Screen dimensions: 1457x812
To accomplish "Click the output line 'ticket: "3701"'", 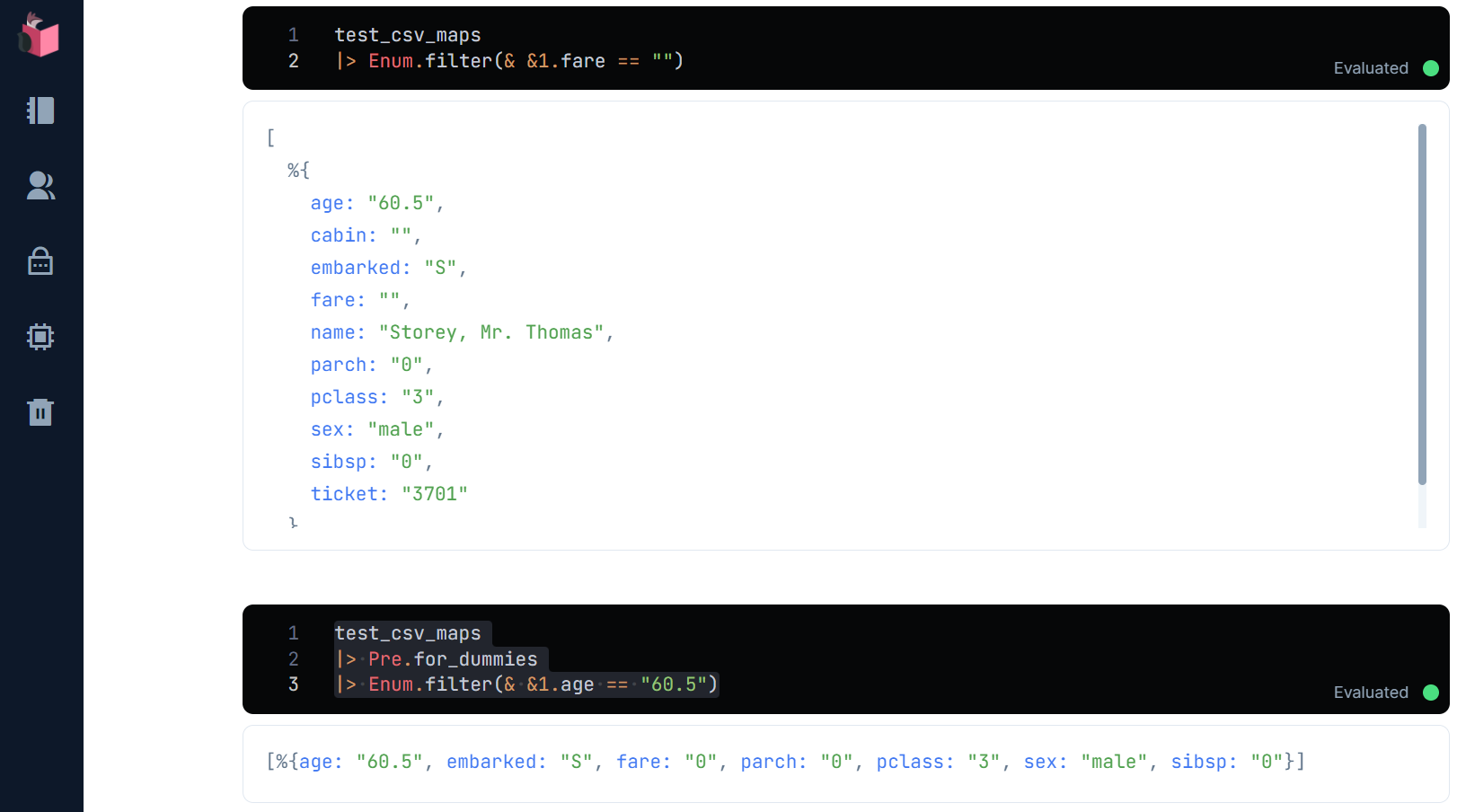I will (x=389, y=494).
